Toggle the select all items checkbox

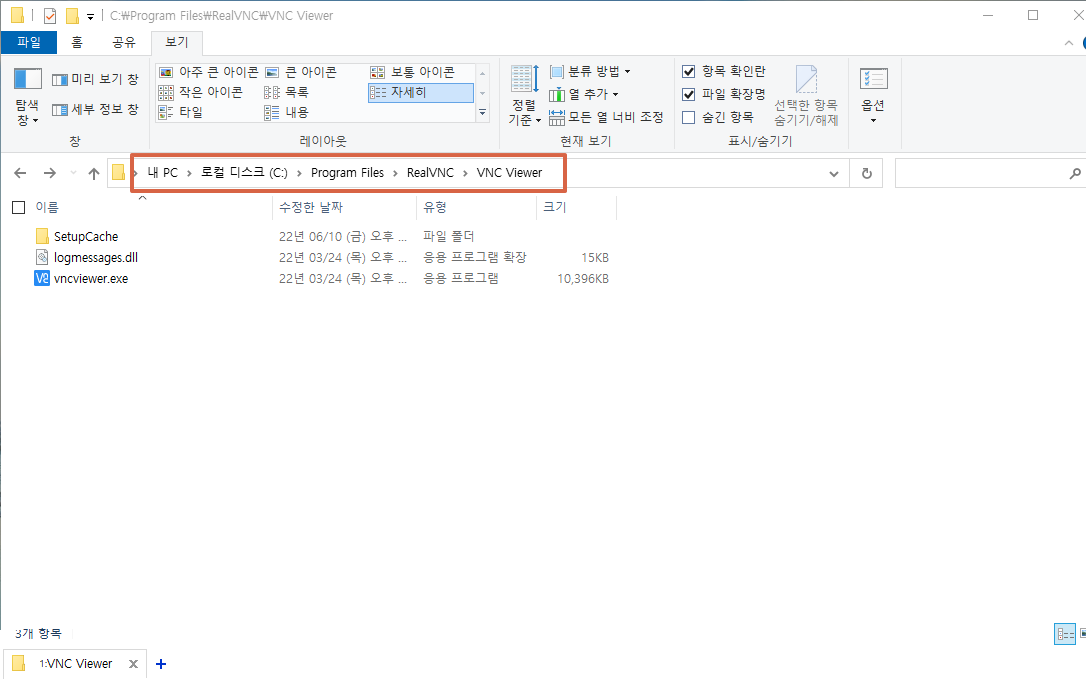(19, 207)
